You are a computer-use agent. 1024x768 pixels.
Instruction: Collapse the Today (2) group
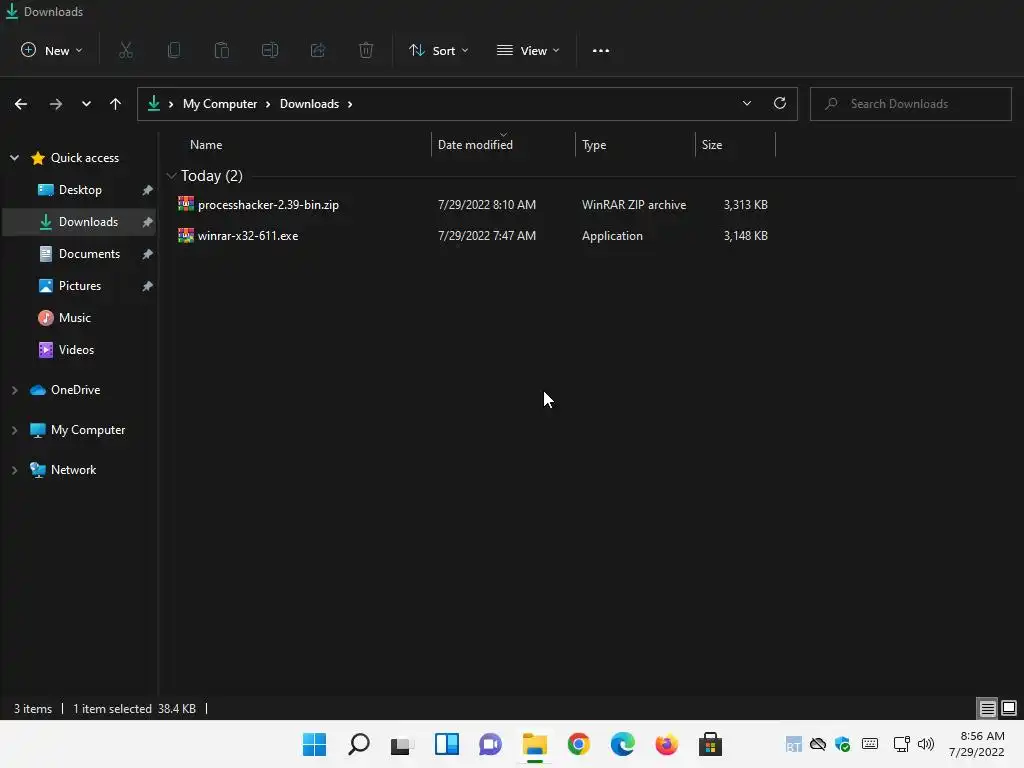[171, 176]
